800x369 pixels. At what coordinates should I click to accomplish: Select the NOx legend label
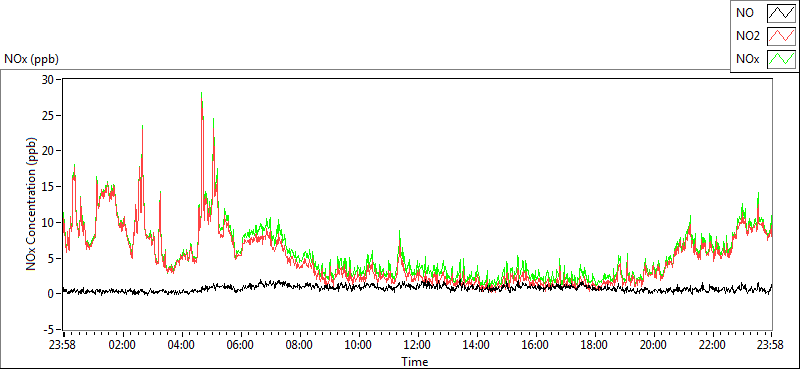[x=748, y=59]
